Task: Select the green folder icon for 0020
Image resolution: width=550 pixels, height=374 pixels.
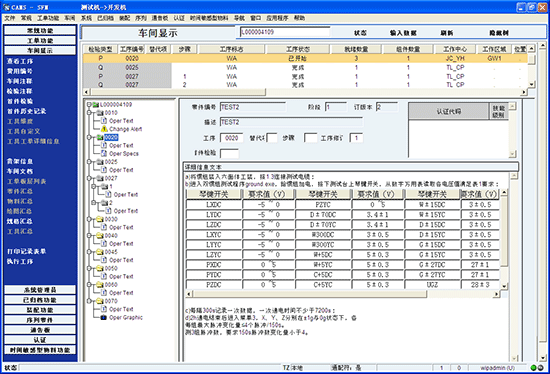Action: (100, 137)
